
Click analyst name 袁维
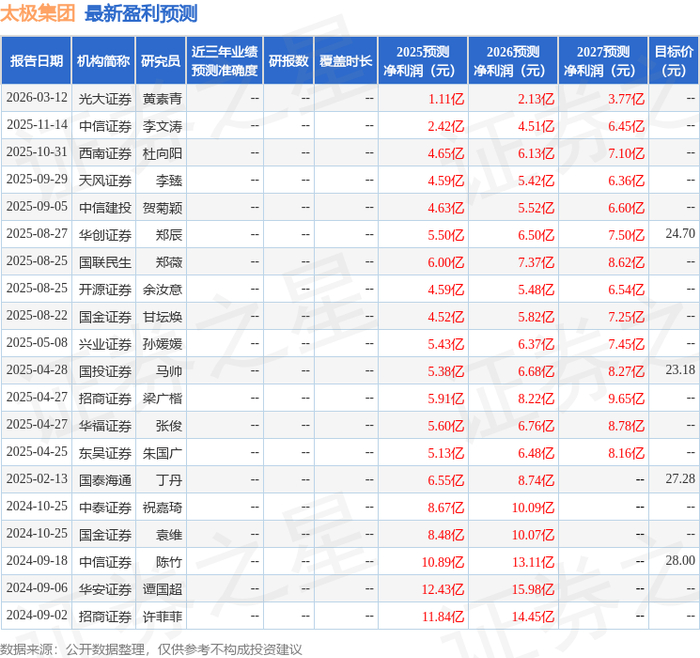click(169, 535)
